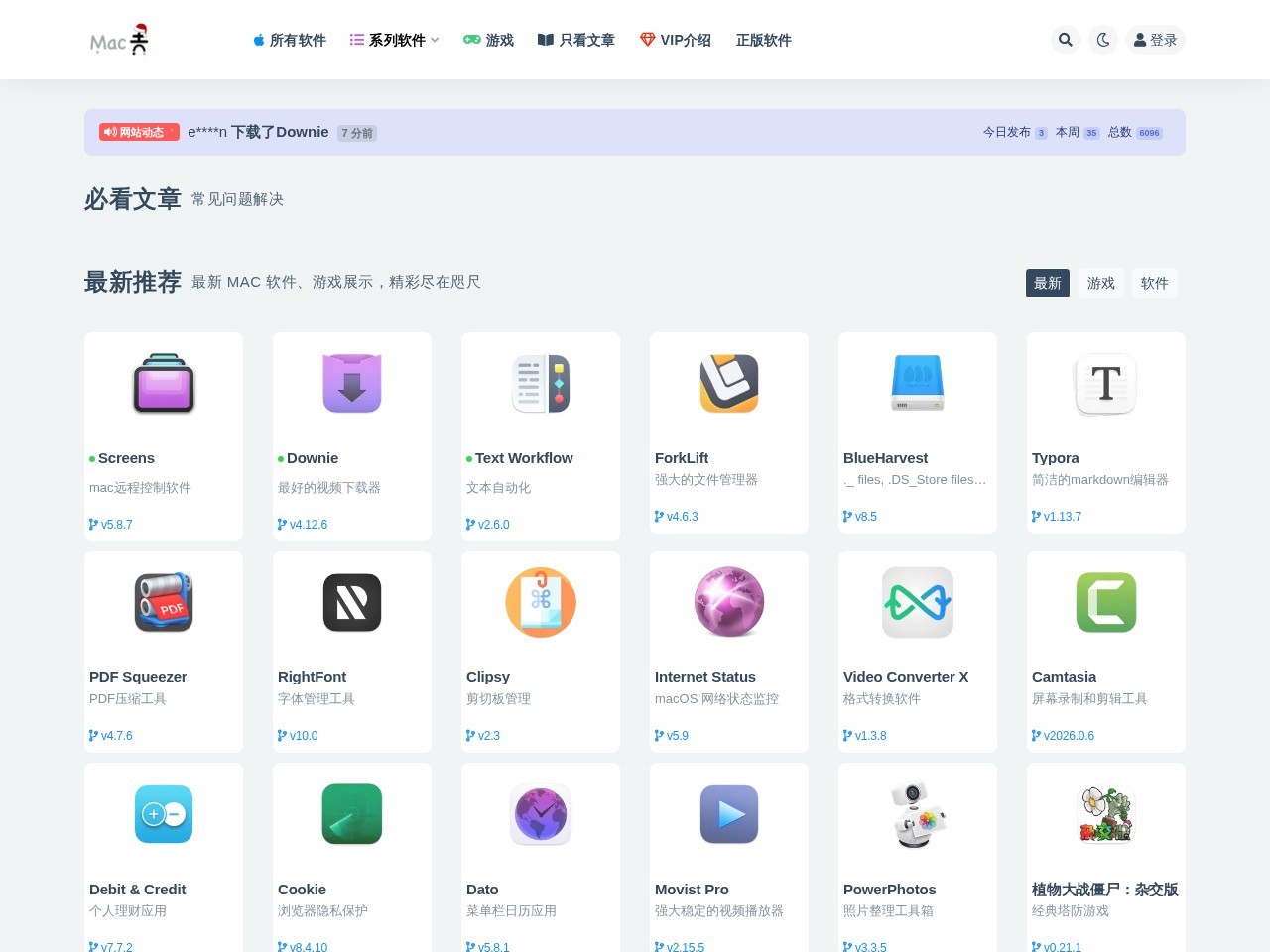Image resolution: width=1270 pixels, height=952 pixels.
Task: Select the 最新 filter tab
Action: tap(1048, 283)
